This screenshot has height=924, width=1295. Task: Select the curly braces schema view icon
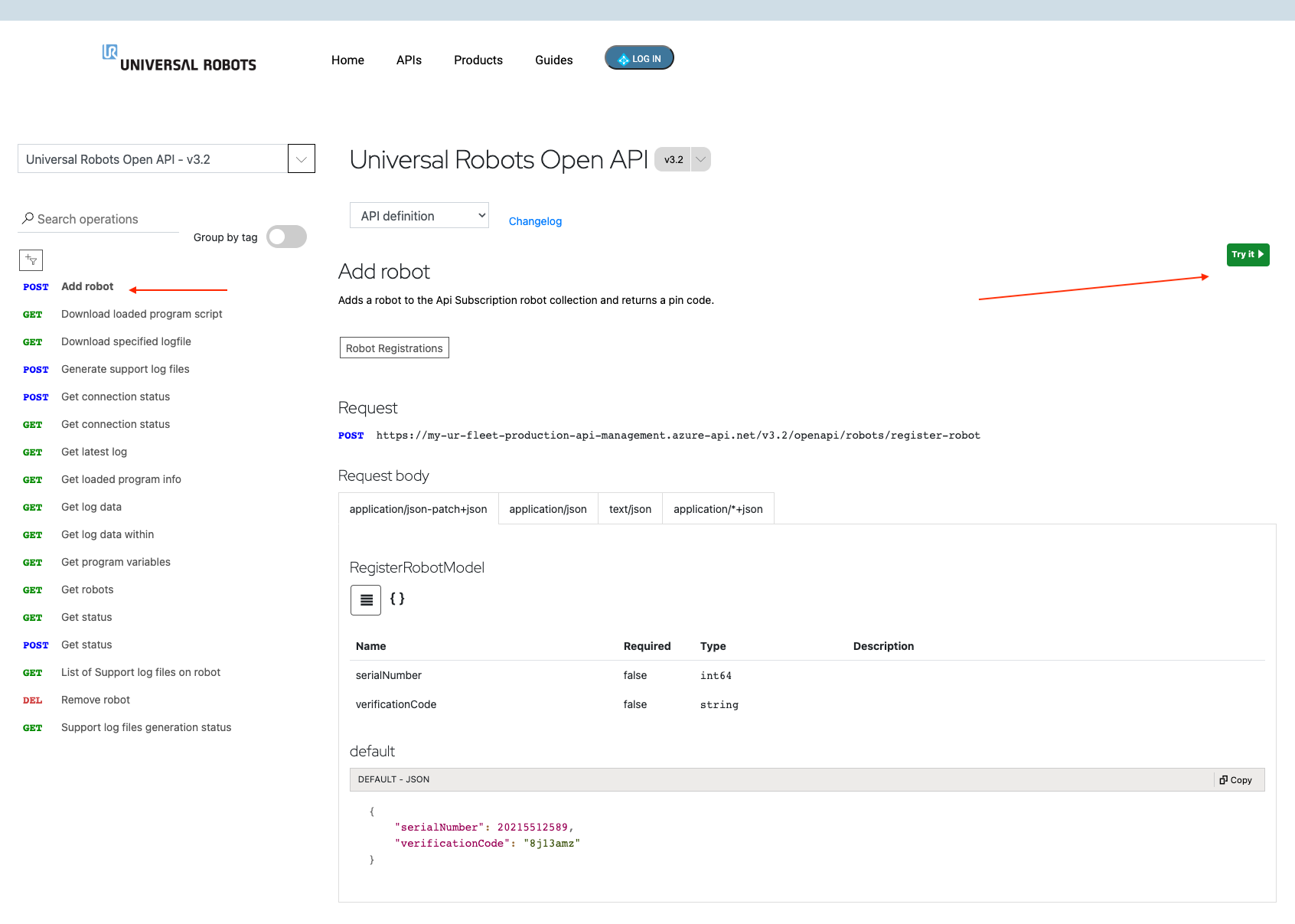click(x=397, y=599)
